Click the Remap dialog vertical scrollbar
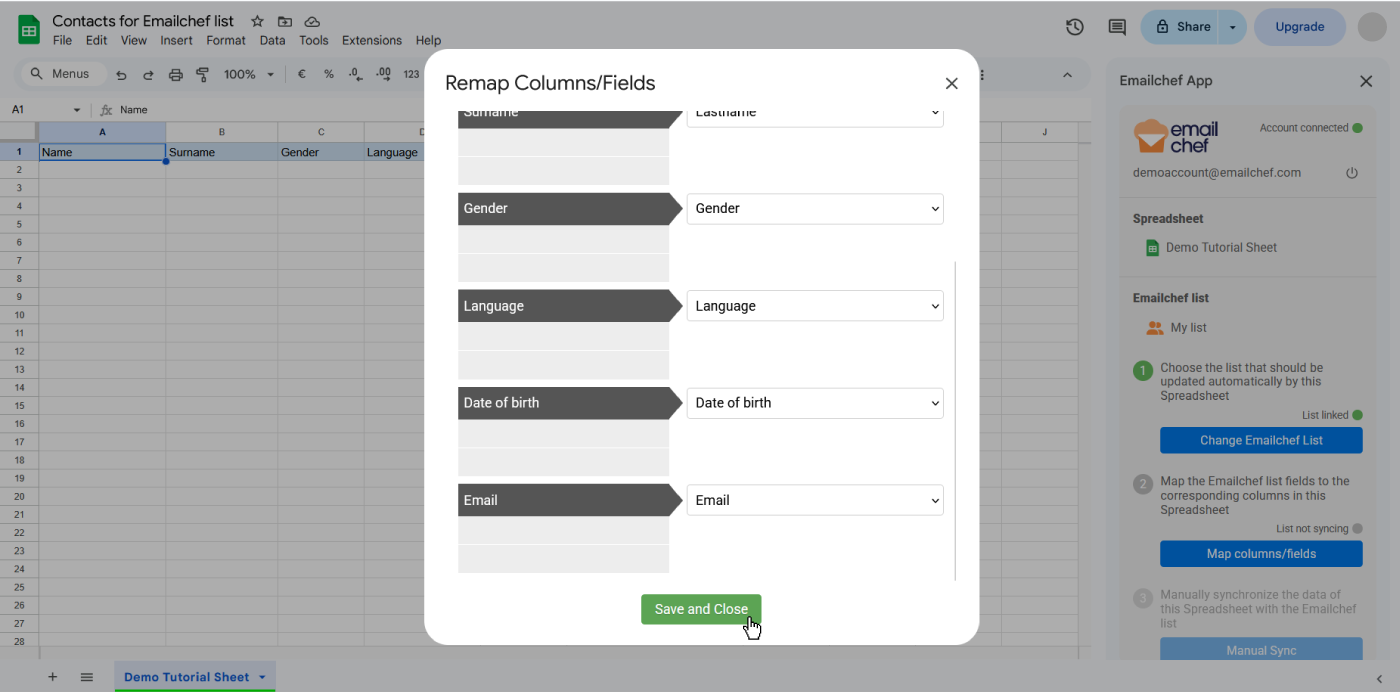Image resolution: width=1400 pixels, height=692 pixels. point(956,420)
